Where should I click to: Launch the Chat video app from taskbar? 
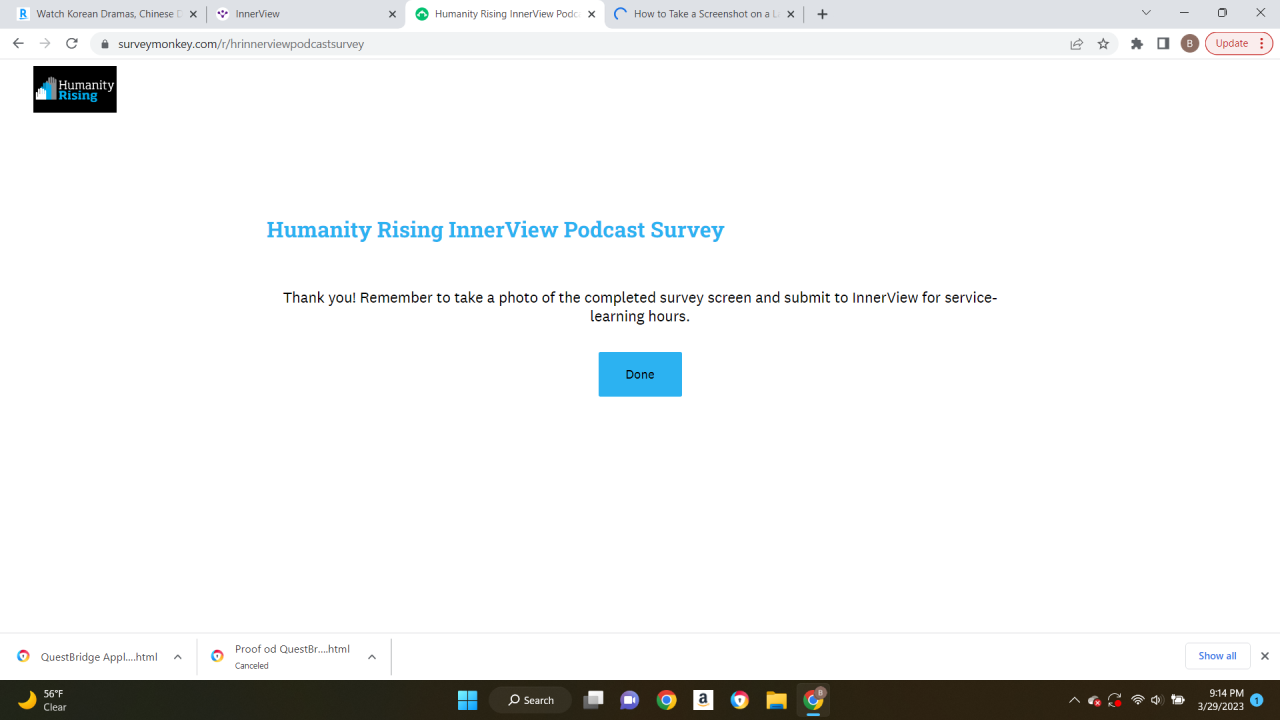click(x=630, y=700)
